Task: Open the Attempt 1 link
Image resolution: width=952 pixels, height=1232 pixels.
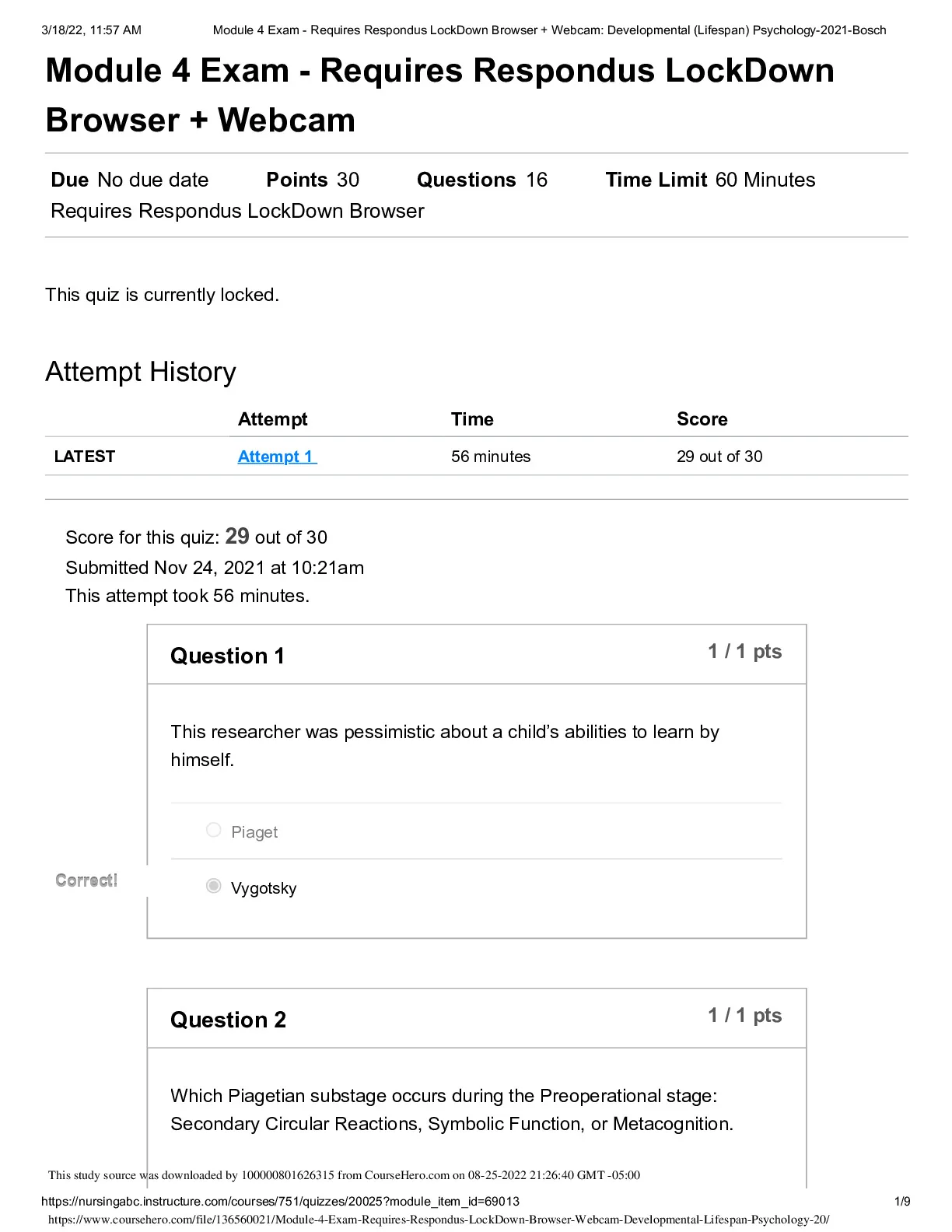Action: tap(277, 457)
